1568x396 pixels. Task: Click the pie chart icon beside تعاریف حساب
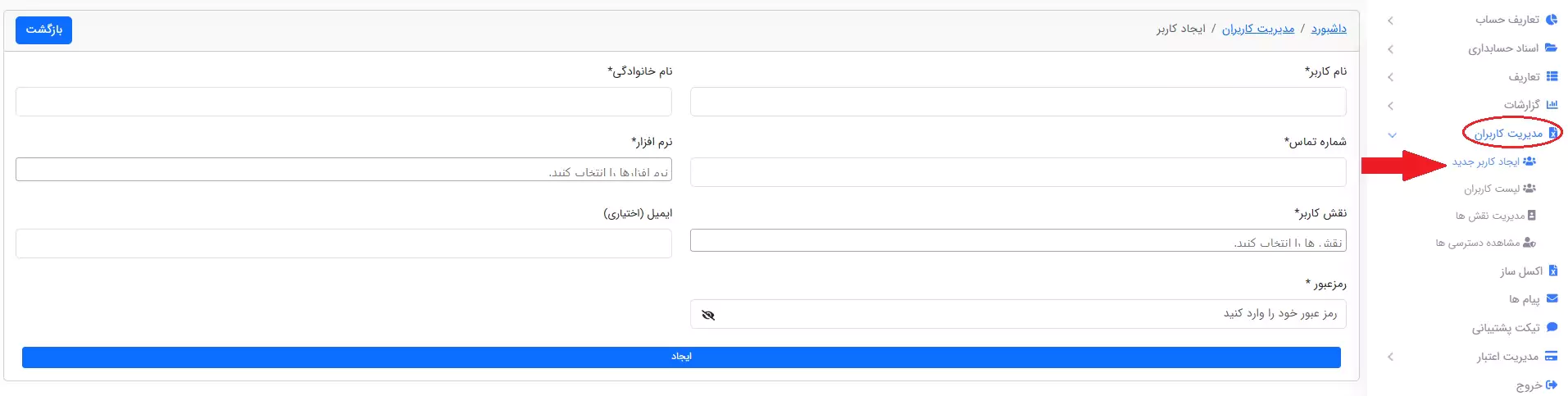[x=1551, y=20]
